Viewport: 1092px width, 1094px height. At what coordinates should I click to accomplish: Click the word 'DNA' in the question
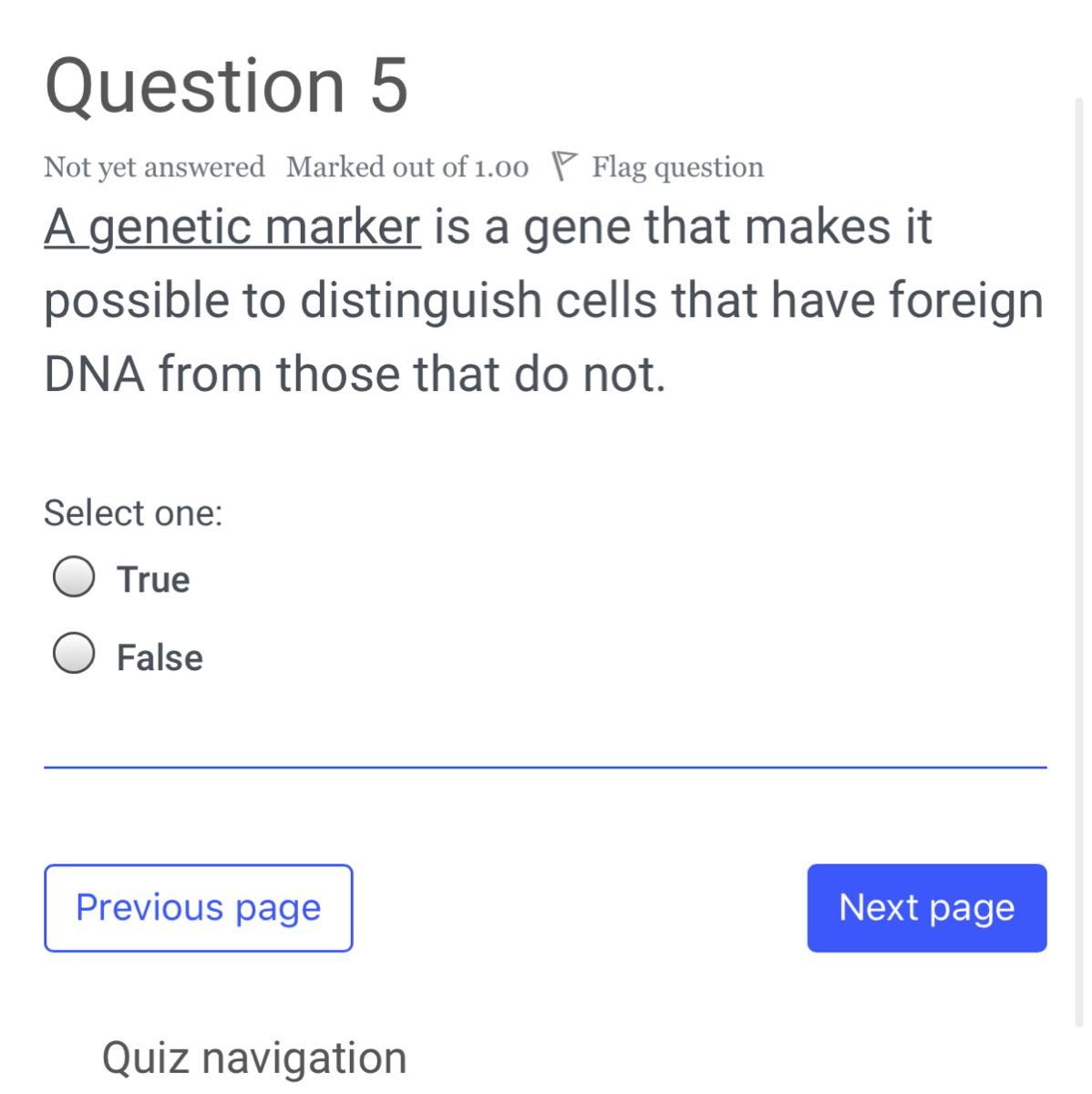pyautogui.click(x=94, y=374)
